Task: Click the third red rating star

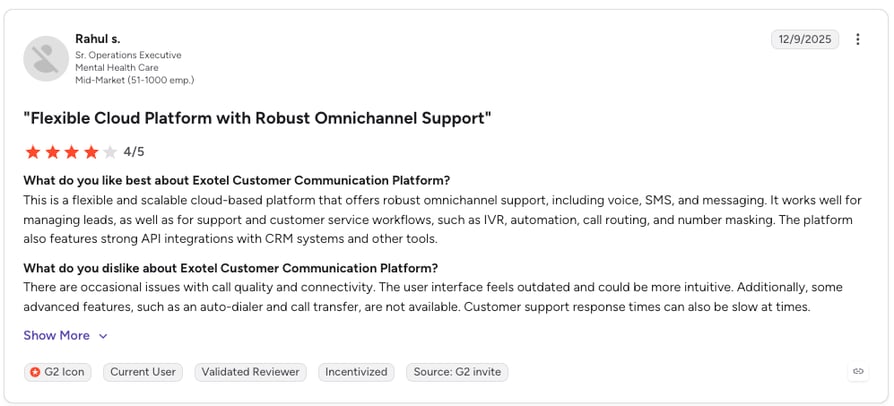Action: 72,152
